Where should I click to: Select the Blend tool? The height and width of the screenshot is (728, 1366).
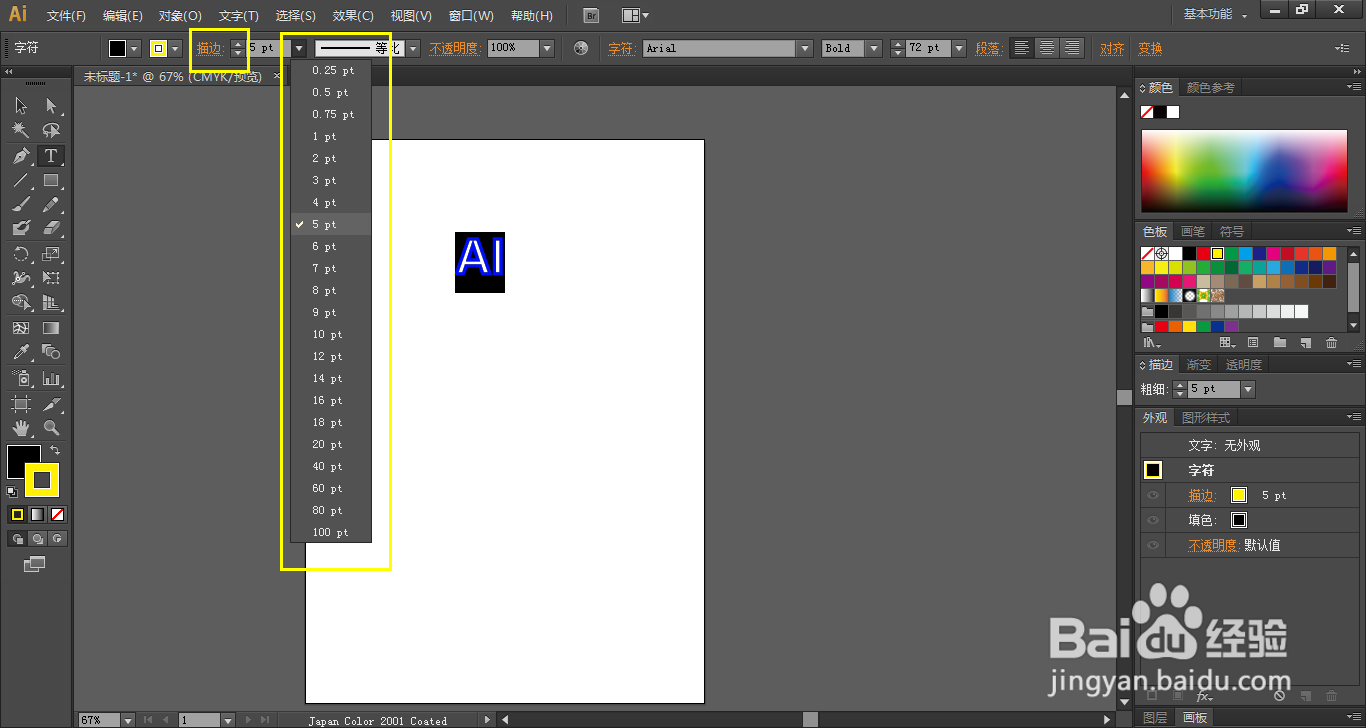(x=51, y=352)
